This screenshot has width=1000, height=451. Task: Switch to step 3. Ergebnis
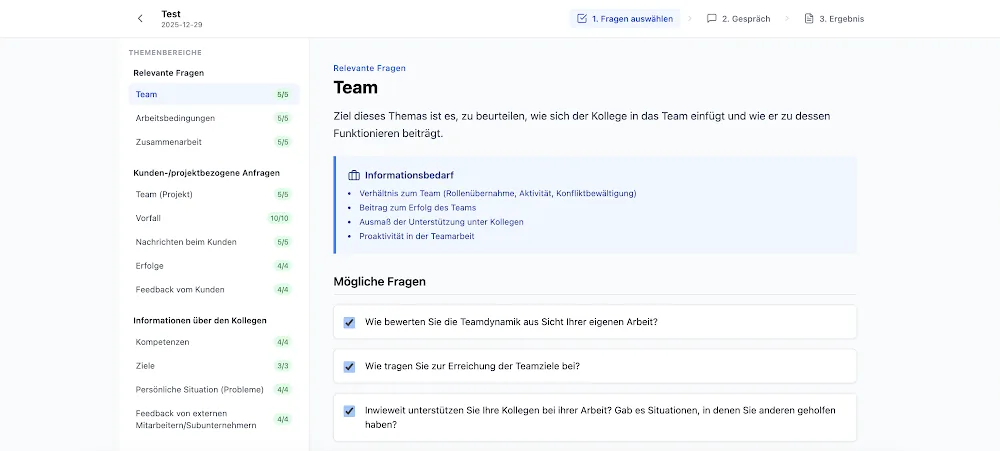(x=834, y=18)
